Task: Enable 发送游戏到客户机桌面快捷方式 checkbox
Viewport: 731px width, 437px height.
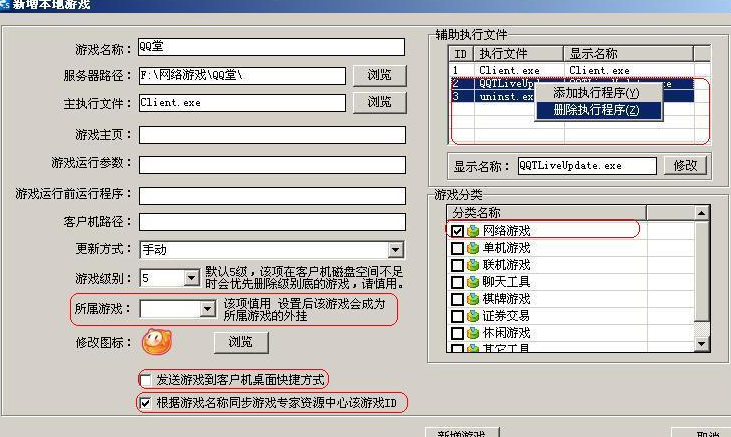Action: pyautogui.click(x=146, y=380)
